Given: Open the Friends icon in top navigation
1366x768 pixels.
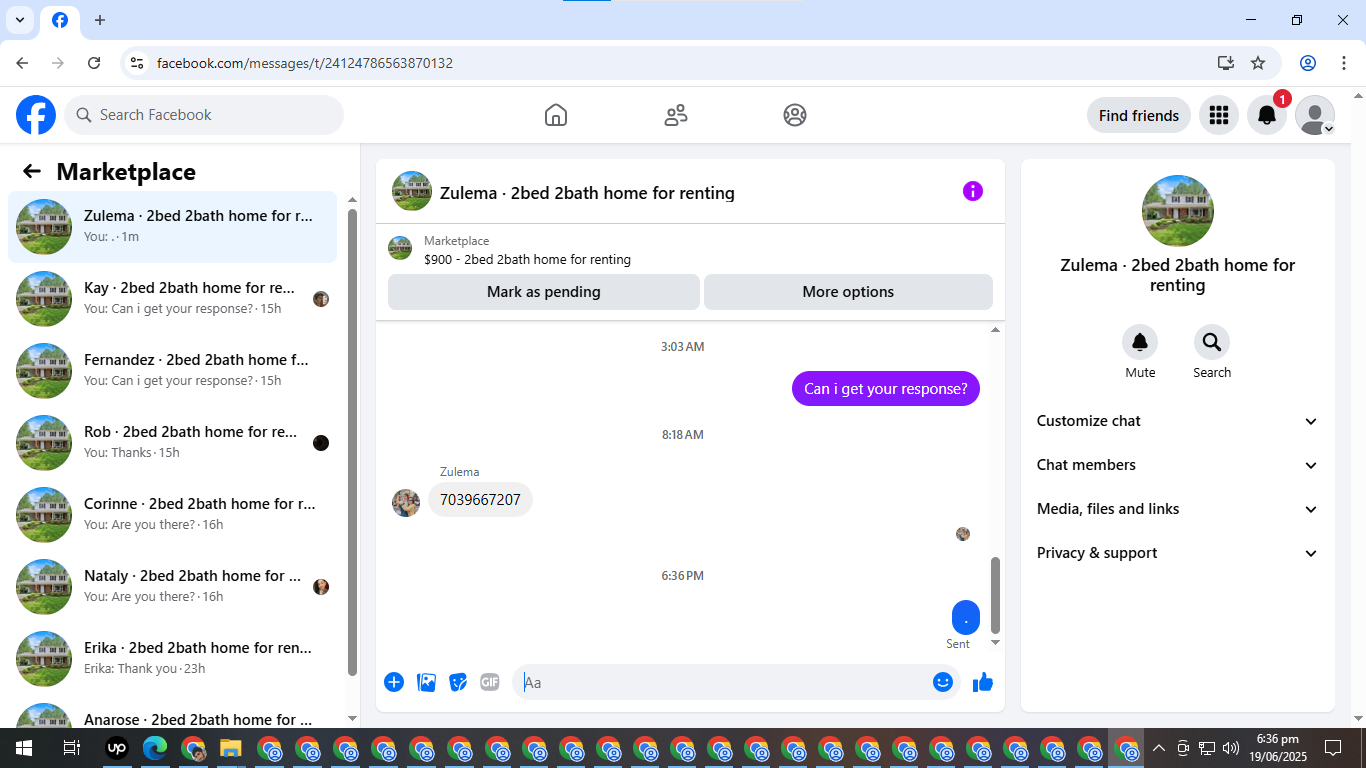Looking at the screenshot, I should click(676, 115).
